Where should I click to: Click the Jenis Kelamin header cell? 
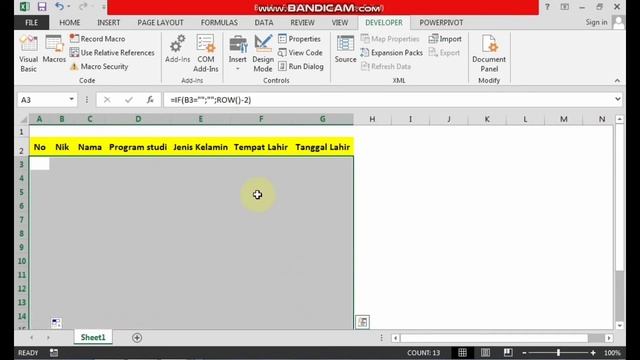click(200, 147)
